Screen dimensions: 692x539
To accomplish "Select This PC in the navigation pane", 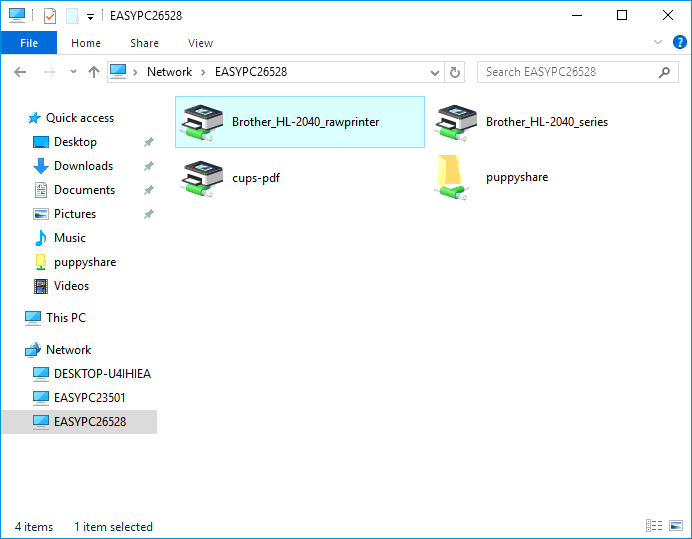I will coord(66,318).
